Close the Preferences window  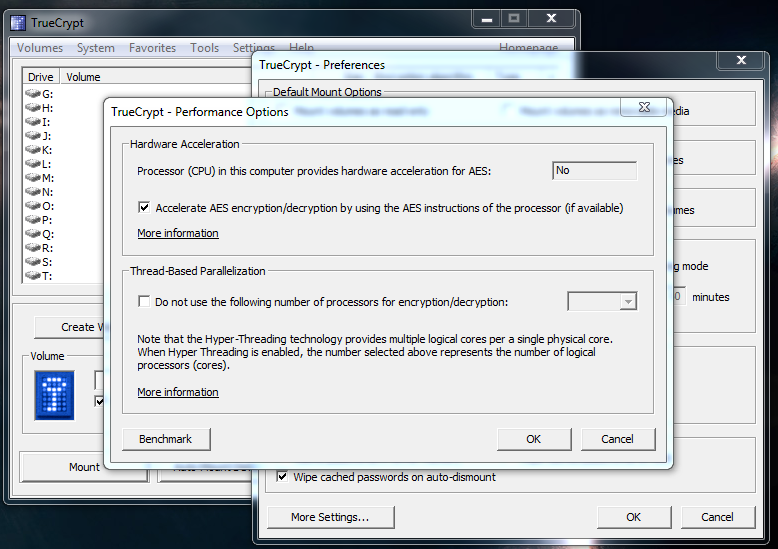(741, 60)
